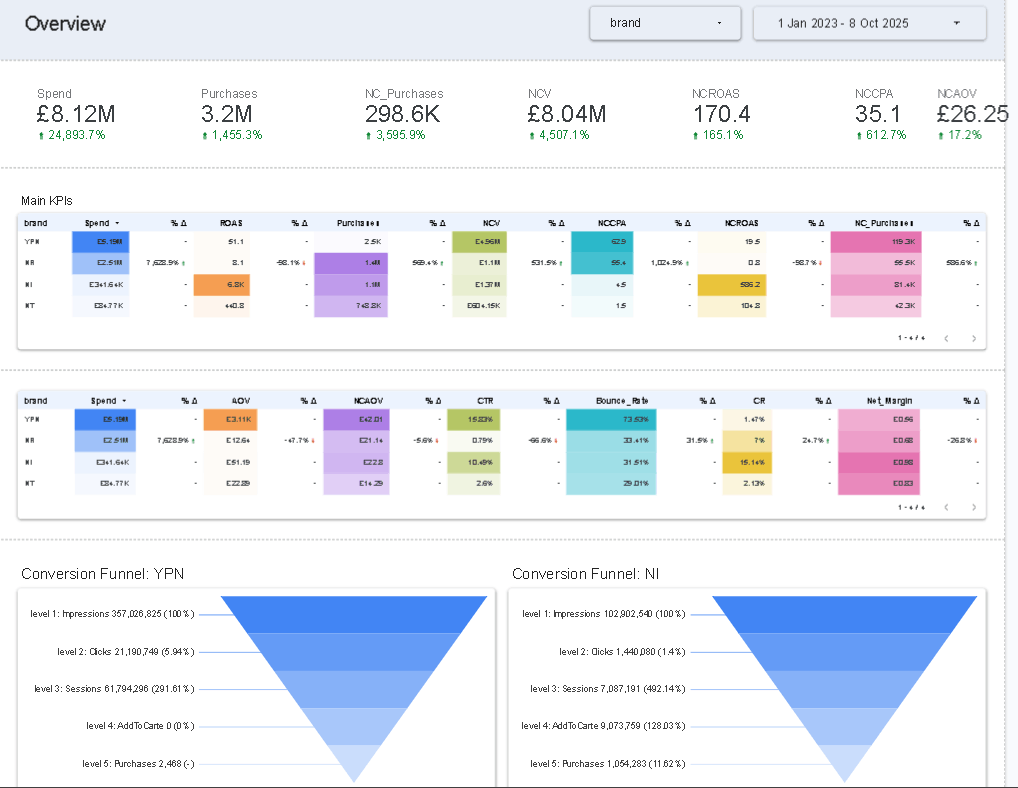Go to previous page of Main KPIs table
Image resolution: width=1018 pixels, height=788 pixels.
[x=947, y=338]
